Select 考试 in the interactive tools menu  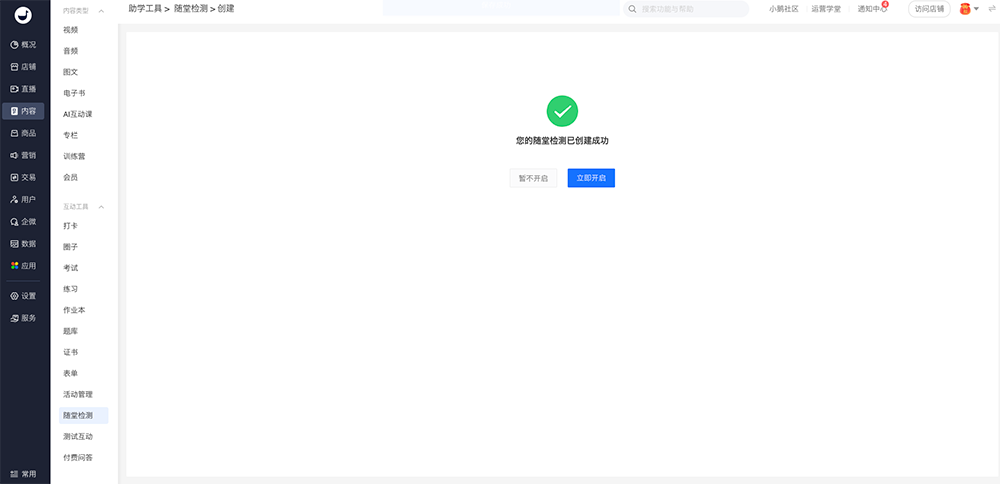coord(71,268)
